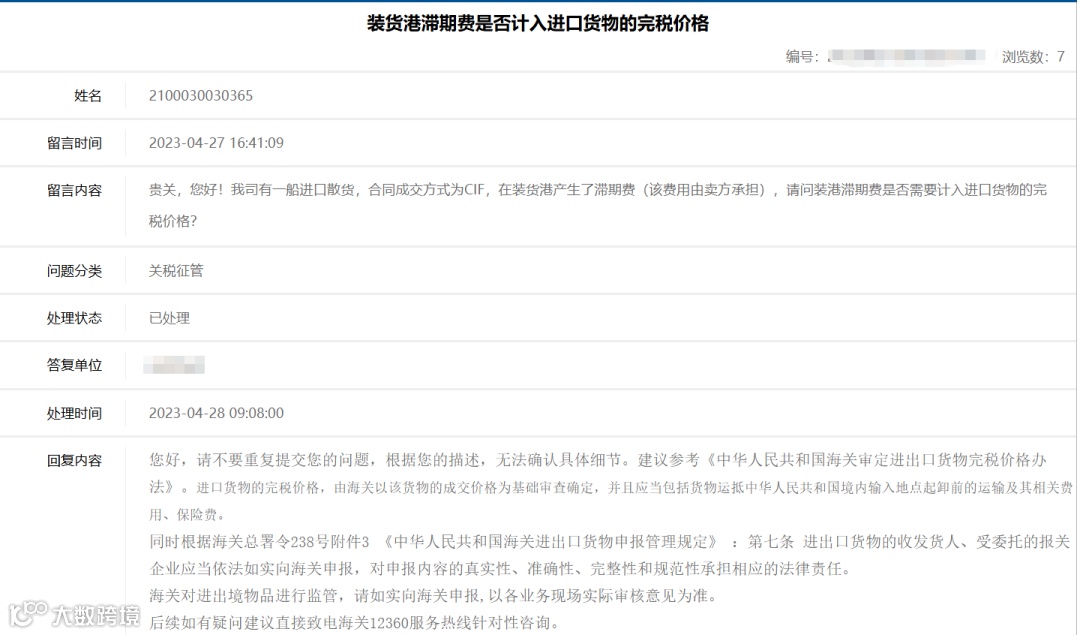Select the status value 已处理
Screen dimensions: 1080x635
tap(169, 318)
